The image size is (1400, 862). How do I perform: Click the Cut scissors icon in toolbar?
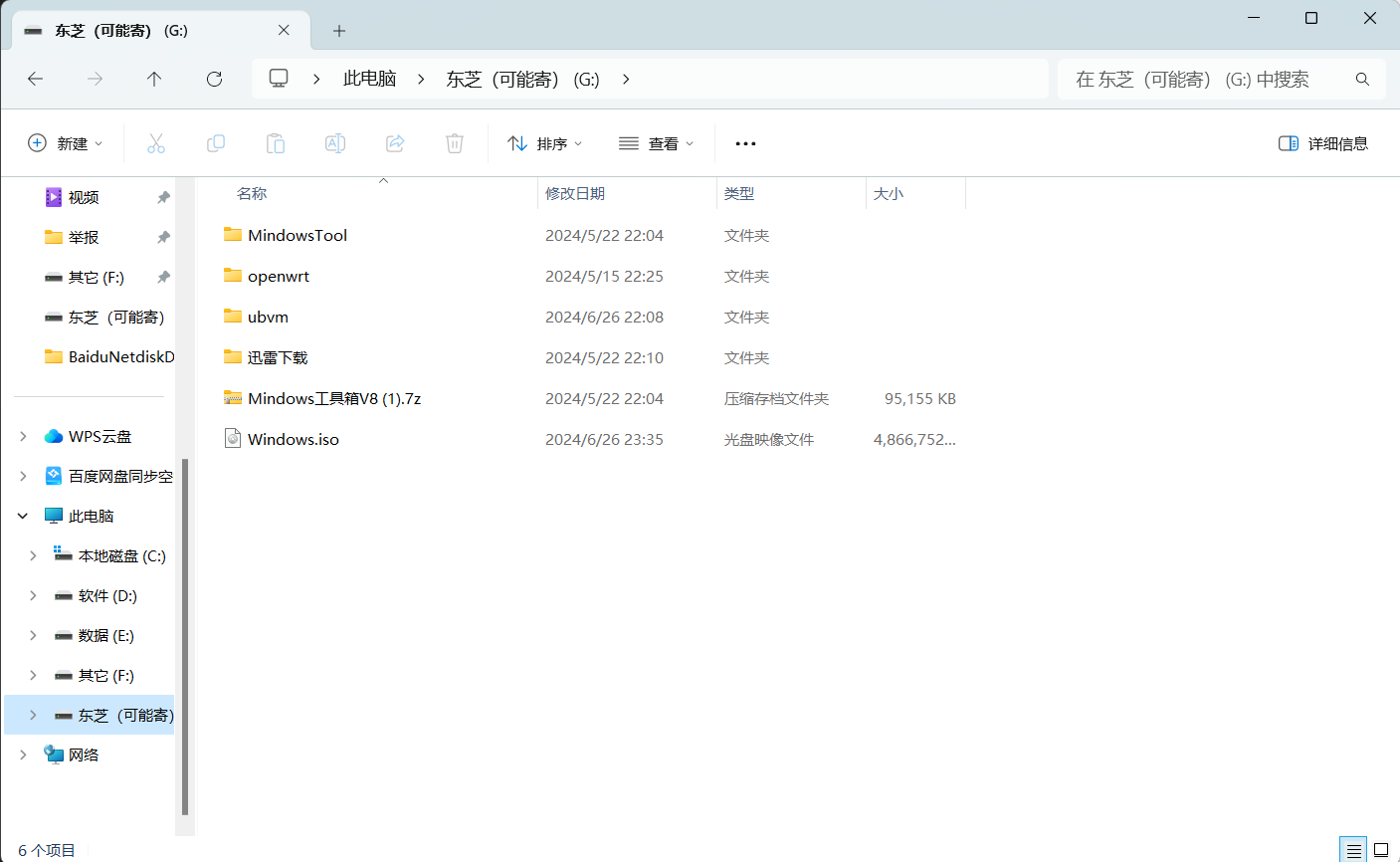click(x=156, y=143)
